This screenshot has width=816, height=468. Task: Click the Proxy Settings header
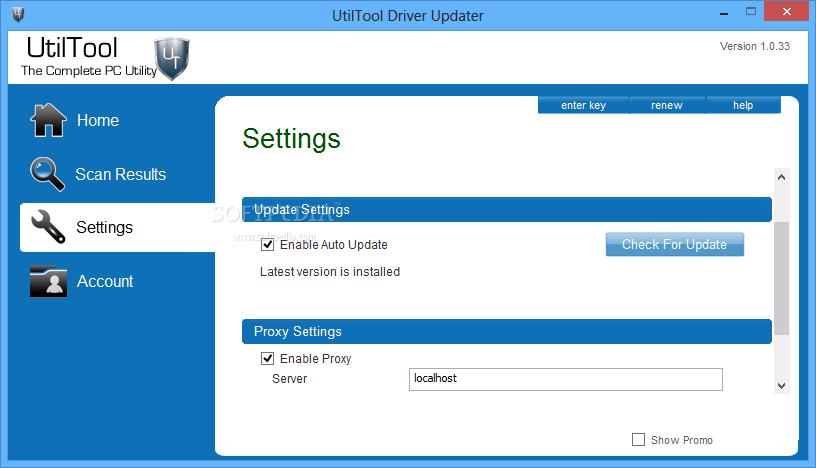coord(507,331)
